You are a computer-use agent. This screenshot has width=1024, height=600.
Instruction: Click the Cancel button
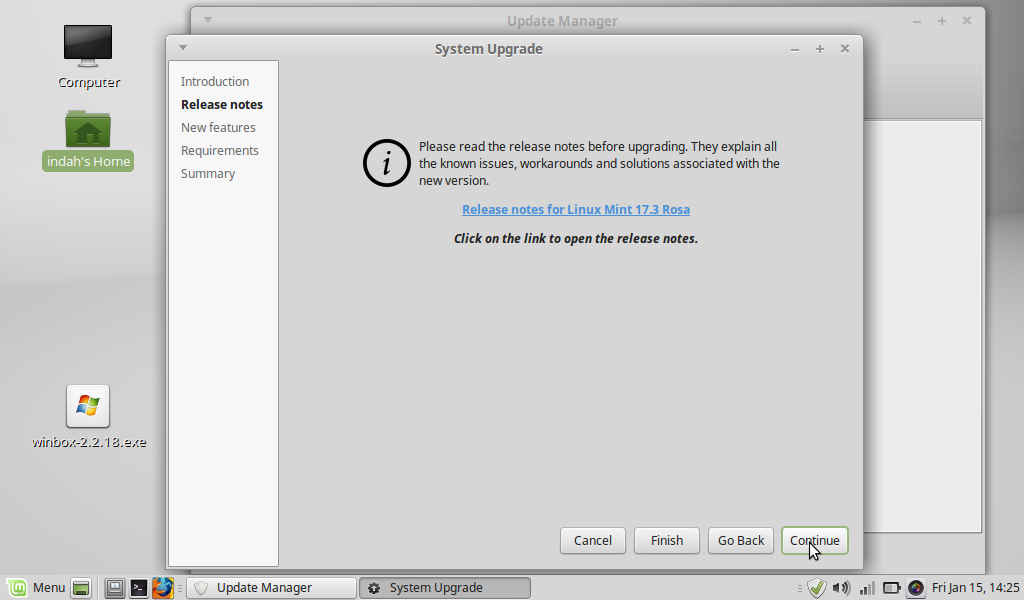click(x=593, y=541)
